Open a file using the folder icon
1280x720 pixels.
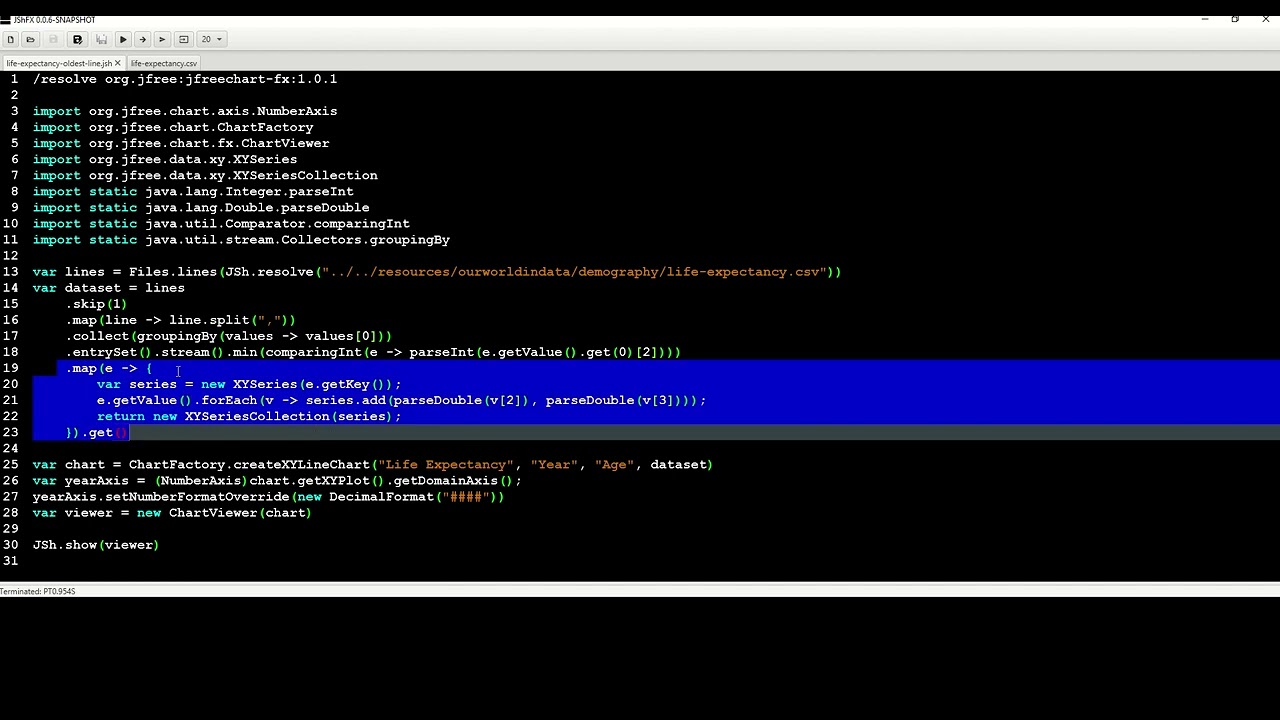(x=30, y=39)
